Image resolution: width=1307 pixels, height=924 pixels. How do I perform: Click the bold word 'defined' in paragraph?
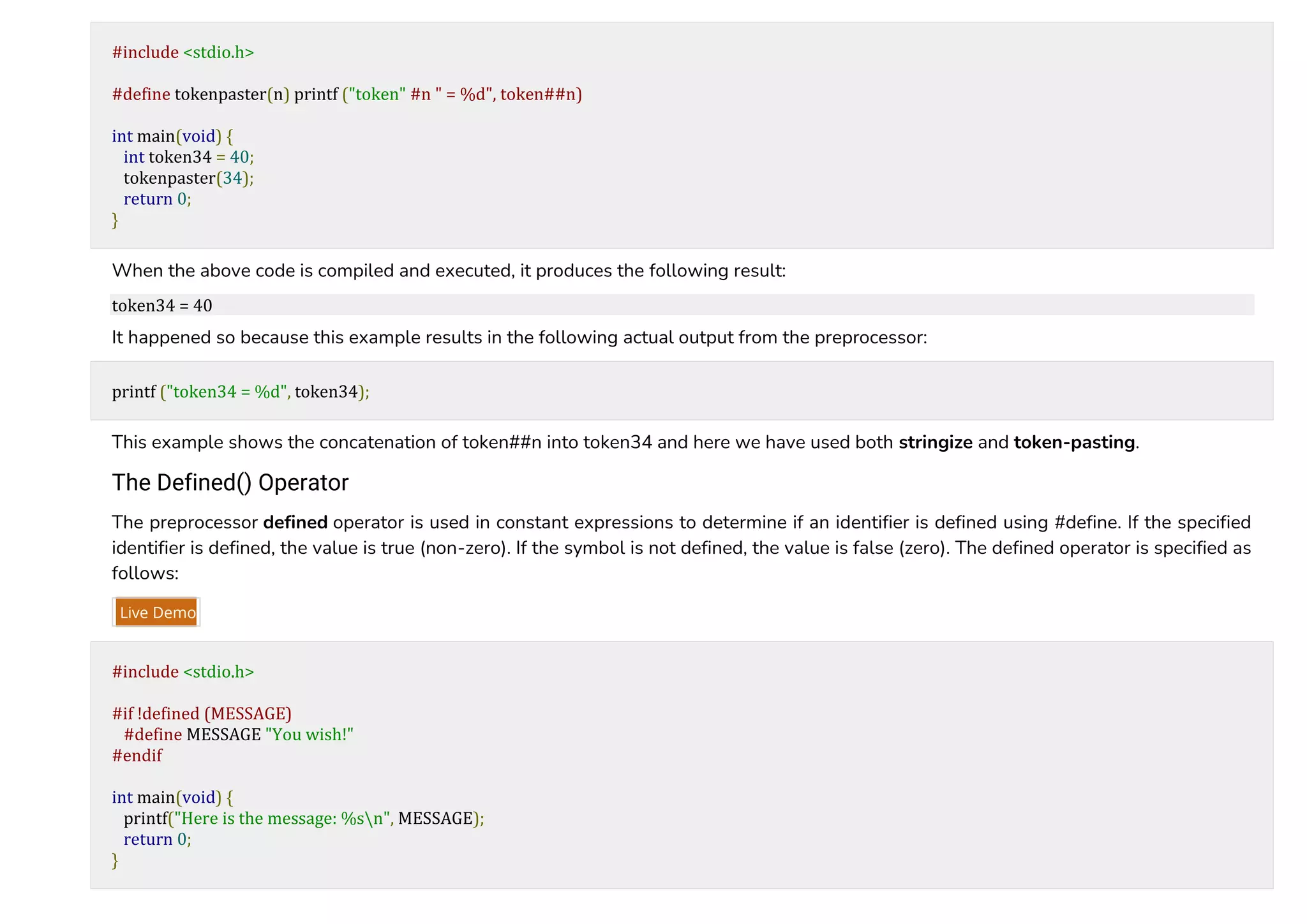[295, 522]
